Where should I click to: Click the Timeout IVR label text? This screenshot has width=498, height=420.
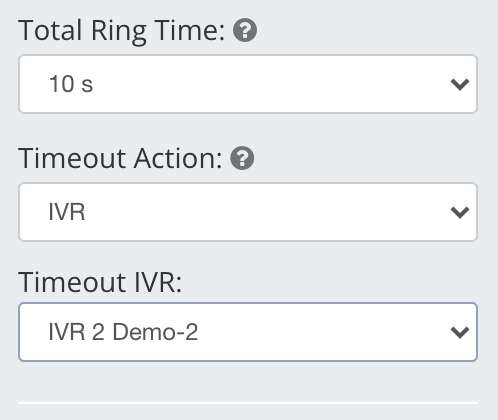point(100,283)
